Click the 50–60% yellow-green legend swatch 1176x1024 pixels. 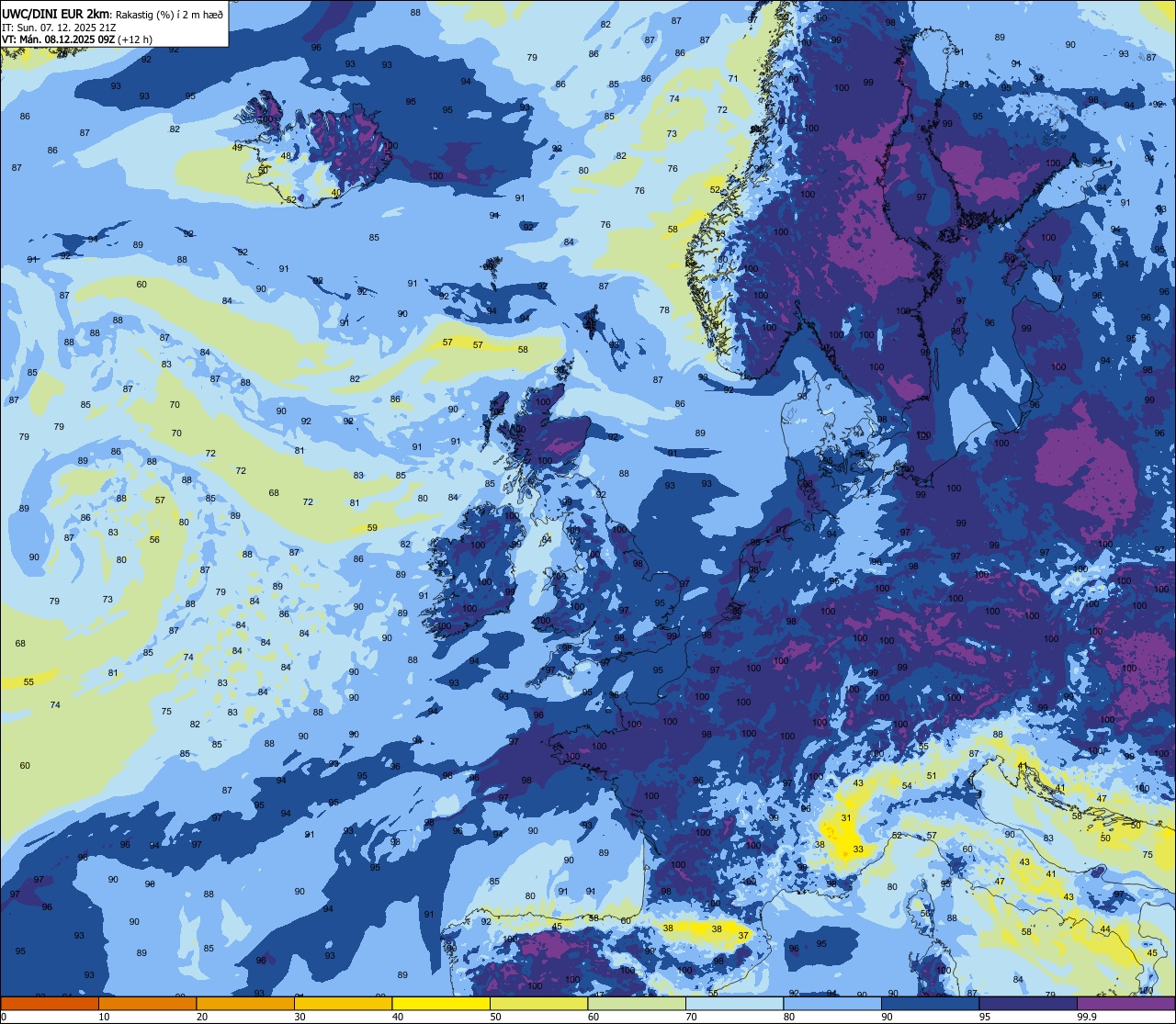(538, 1003)
